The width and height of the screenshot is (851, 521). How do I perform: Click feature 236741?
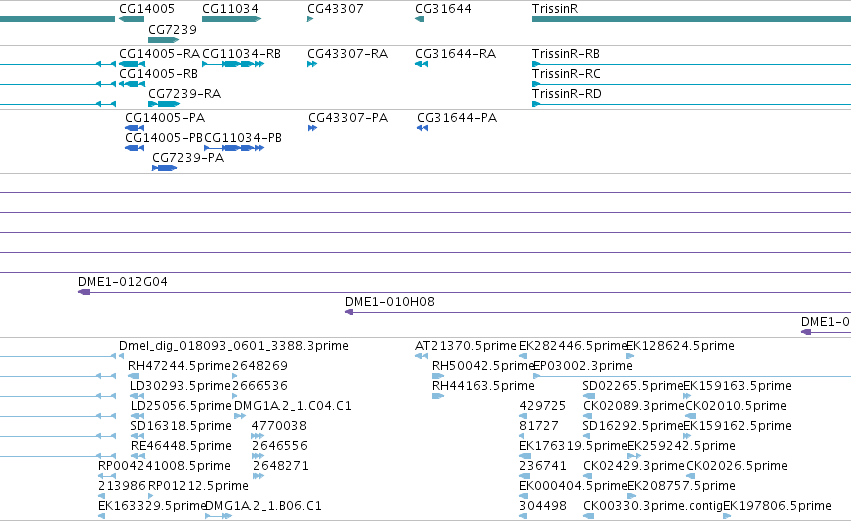point(543,466)
